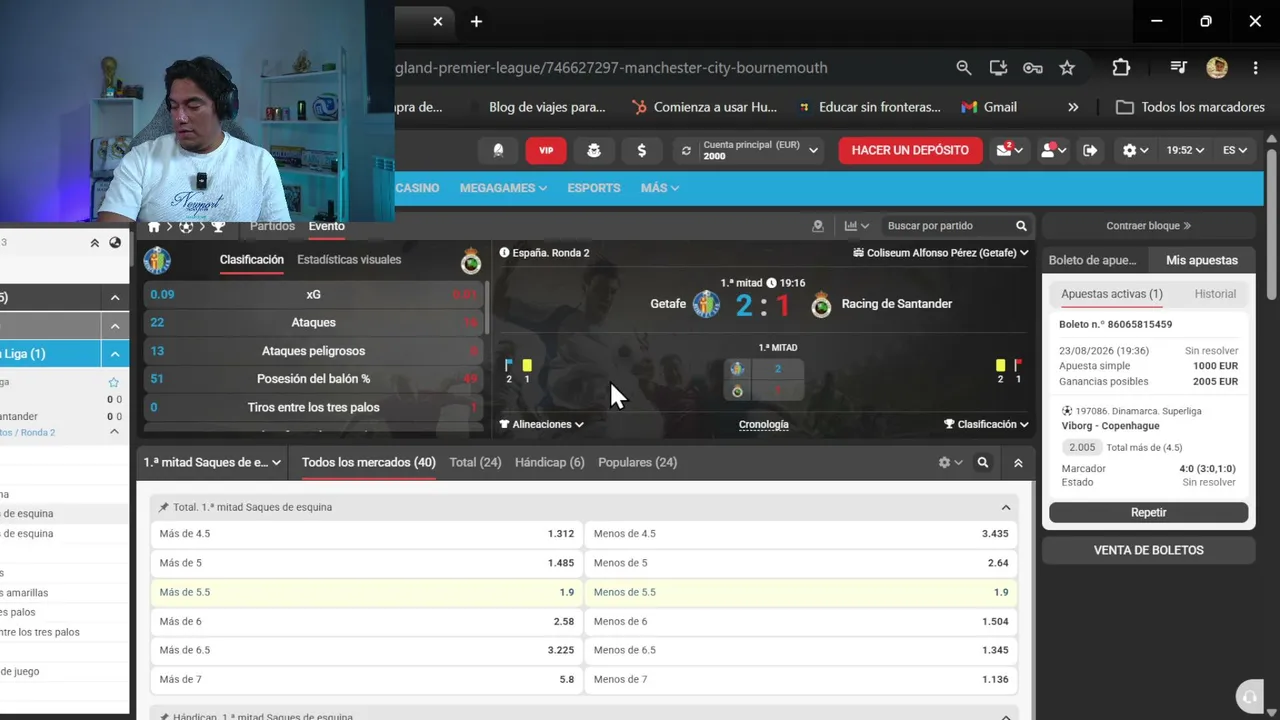Bookmark the page with the star icon

click(x=1067, y=68)
